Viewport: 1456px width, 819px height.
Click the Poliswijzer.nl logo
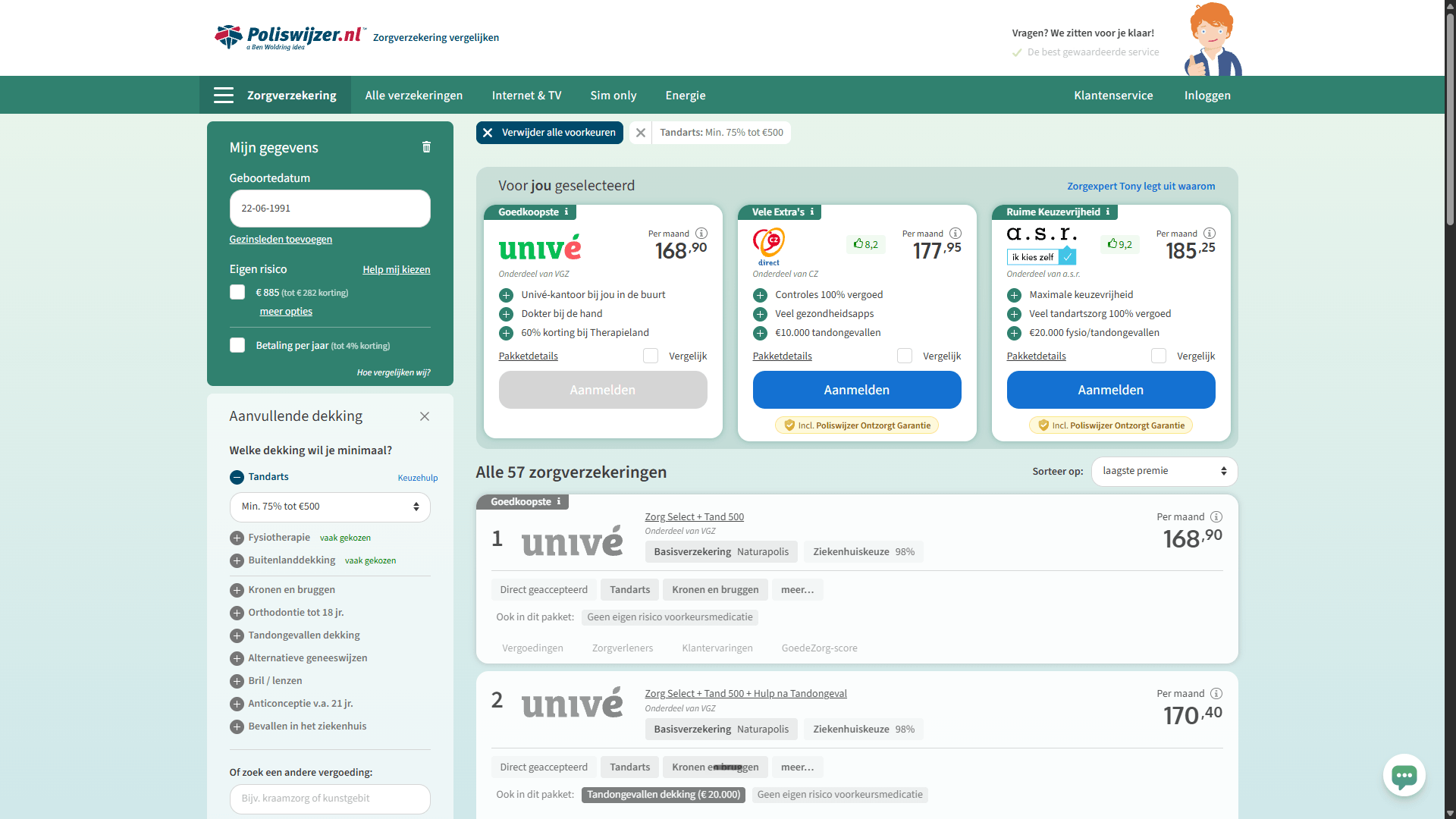pyautogui.click(x=290, y=36)
